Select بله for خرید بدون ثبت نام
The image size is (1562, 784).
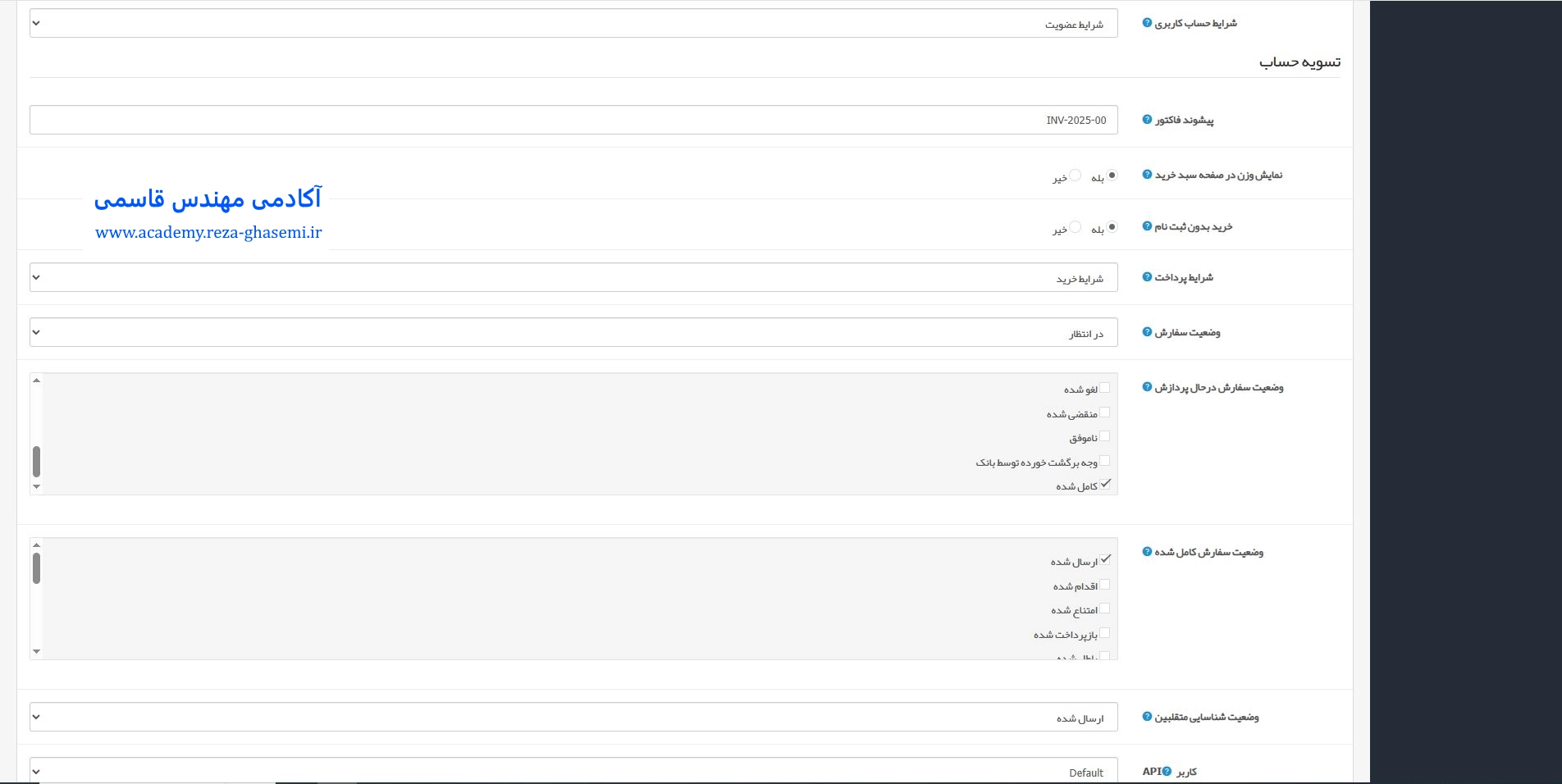click(x=1112, y=227)
